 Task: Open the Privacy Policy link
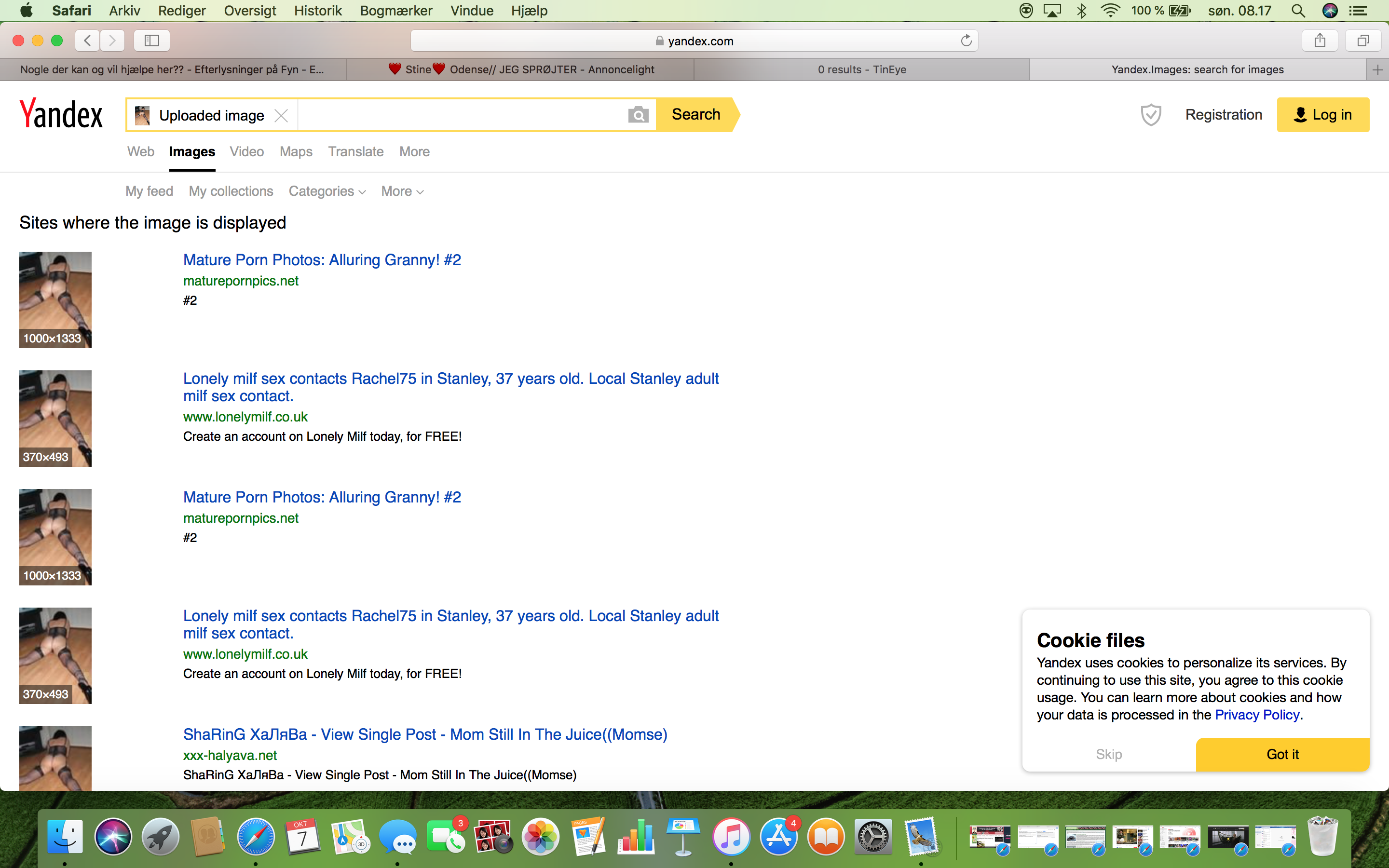point(1257,715)
